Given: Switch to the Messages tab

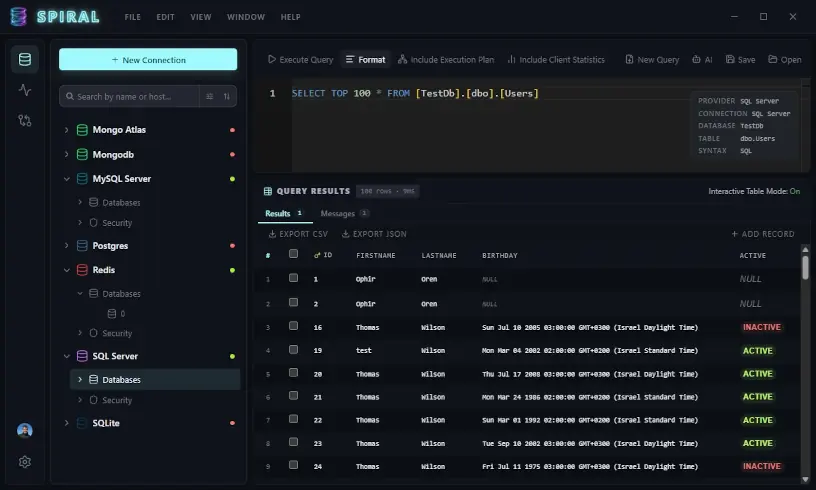Looking at the screenshot, I should pyautogui.click(x=345, y=213).
